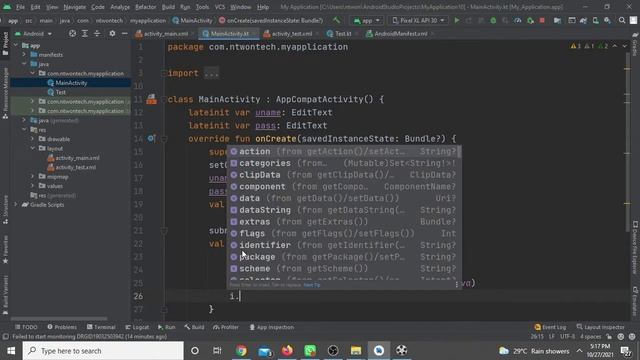
Task: Expand the values folder
Action: pyautogui.click(x=33, y=186)
